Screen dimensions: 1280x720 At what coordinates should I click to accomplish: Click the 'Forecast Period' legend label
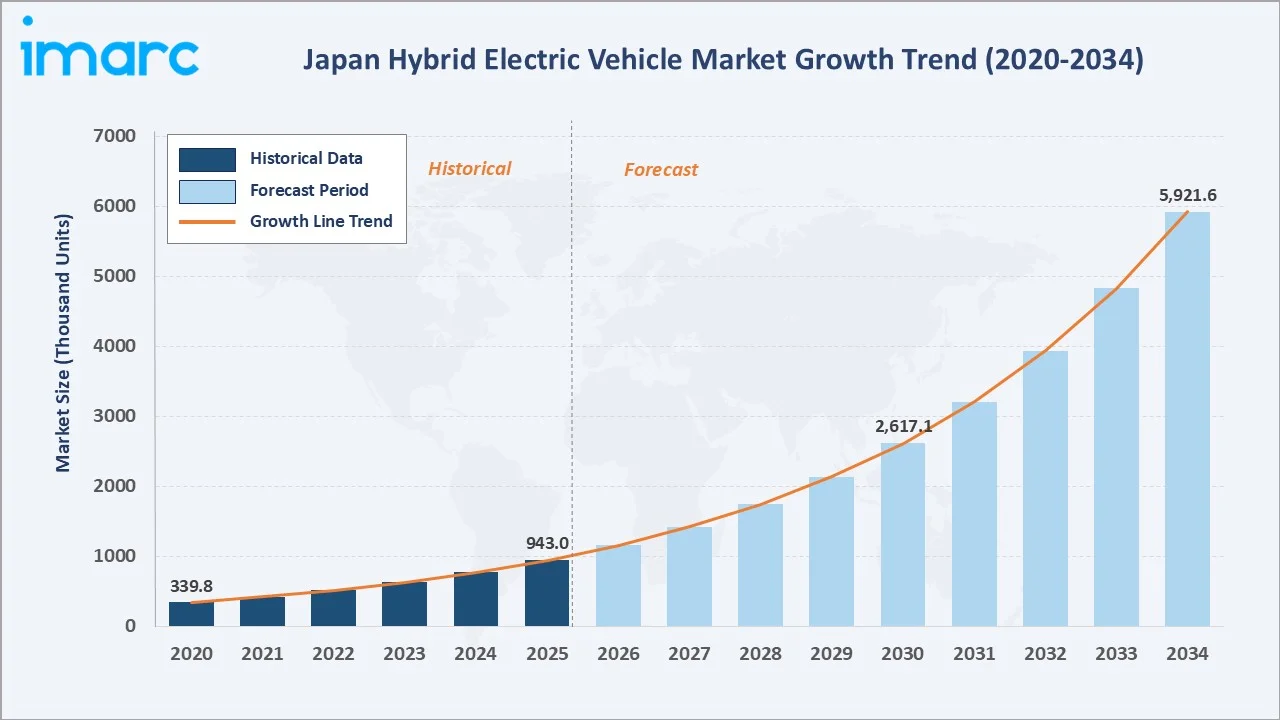click(x=309, y=190)
